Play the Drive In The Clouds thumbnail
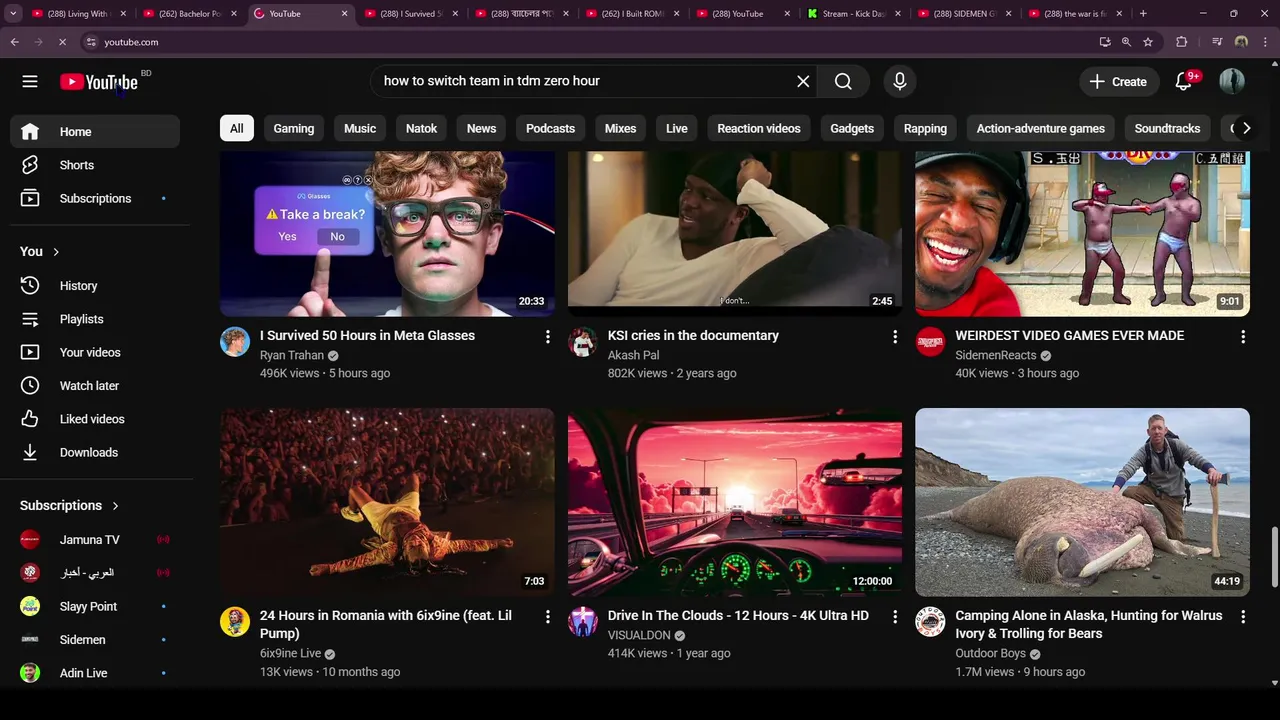The height and width of the screenshot is (720, 1280). click(735, 502)
